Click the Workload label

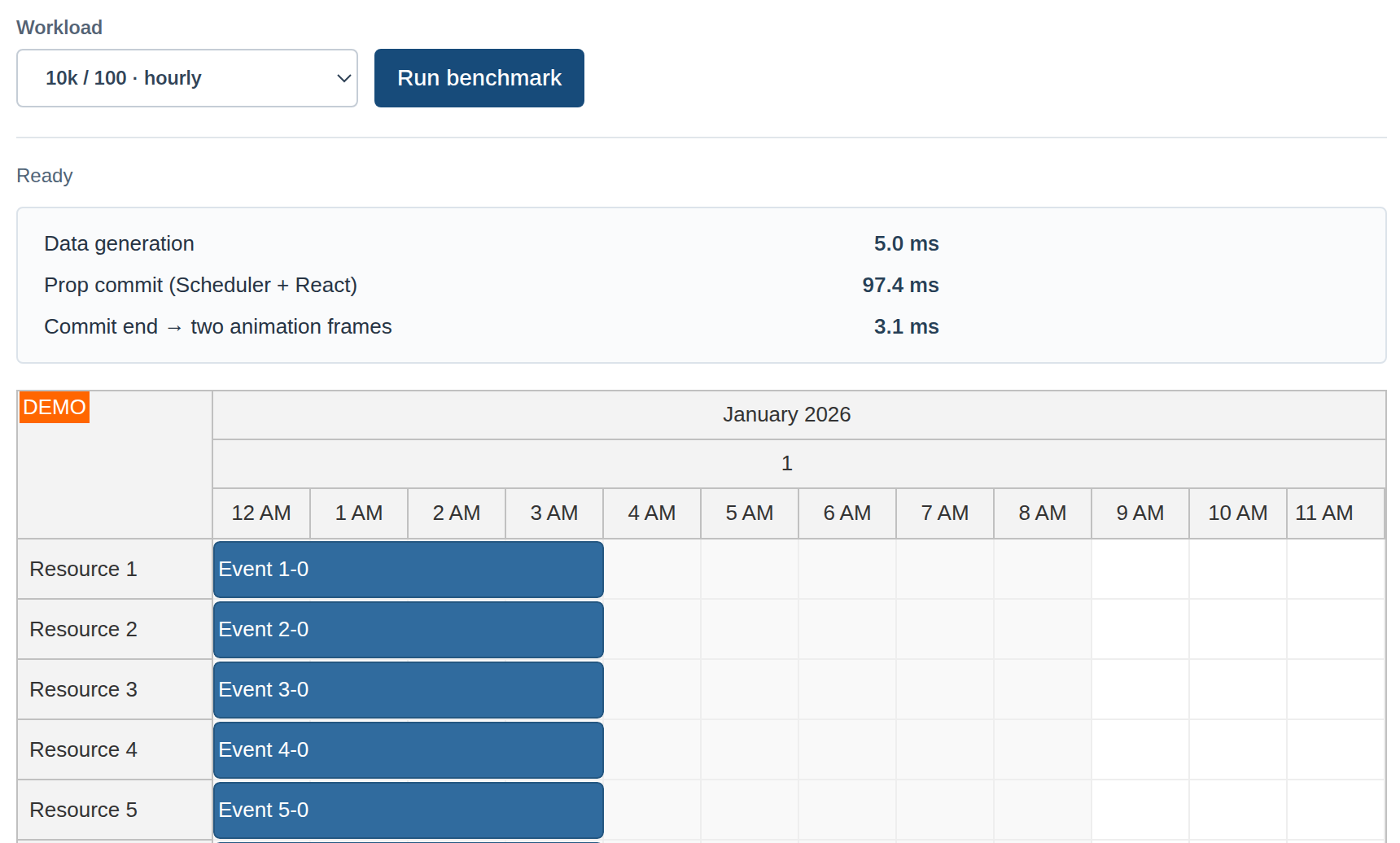(x=59, y=28)
